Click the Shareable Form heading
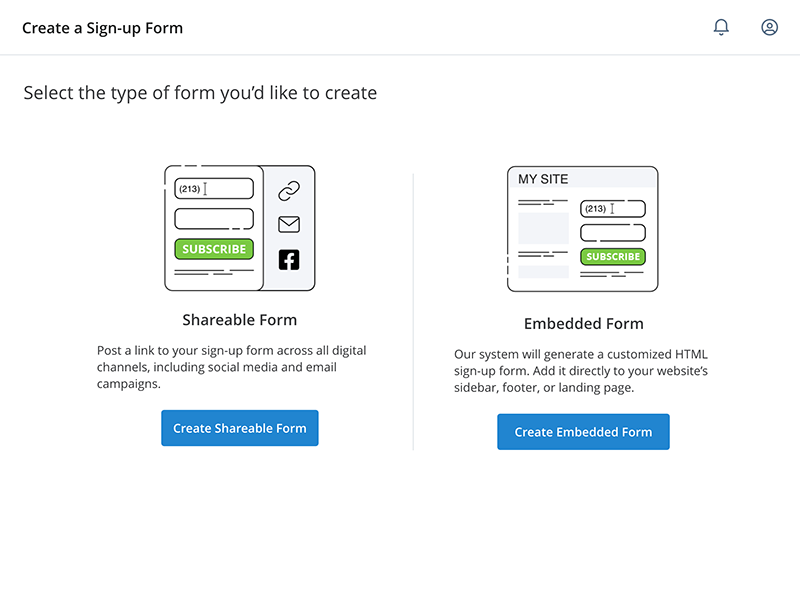Screen dimensions: 800x605 [x=239, y=319]
